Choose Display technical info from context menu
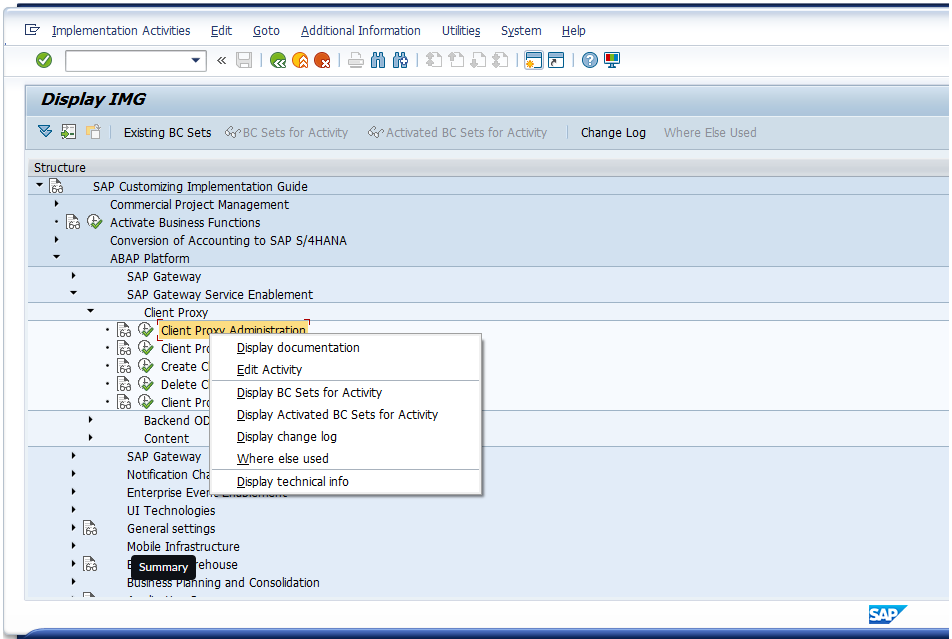The height and width of the screenshot is (639, 952). pos(346,481)
